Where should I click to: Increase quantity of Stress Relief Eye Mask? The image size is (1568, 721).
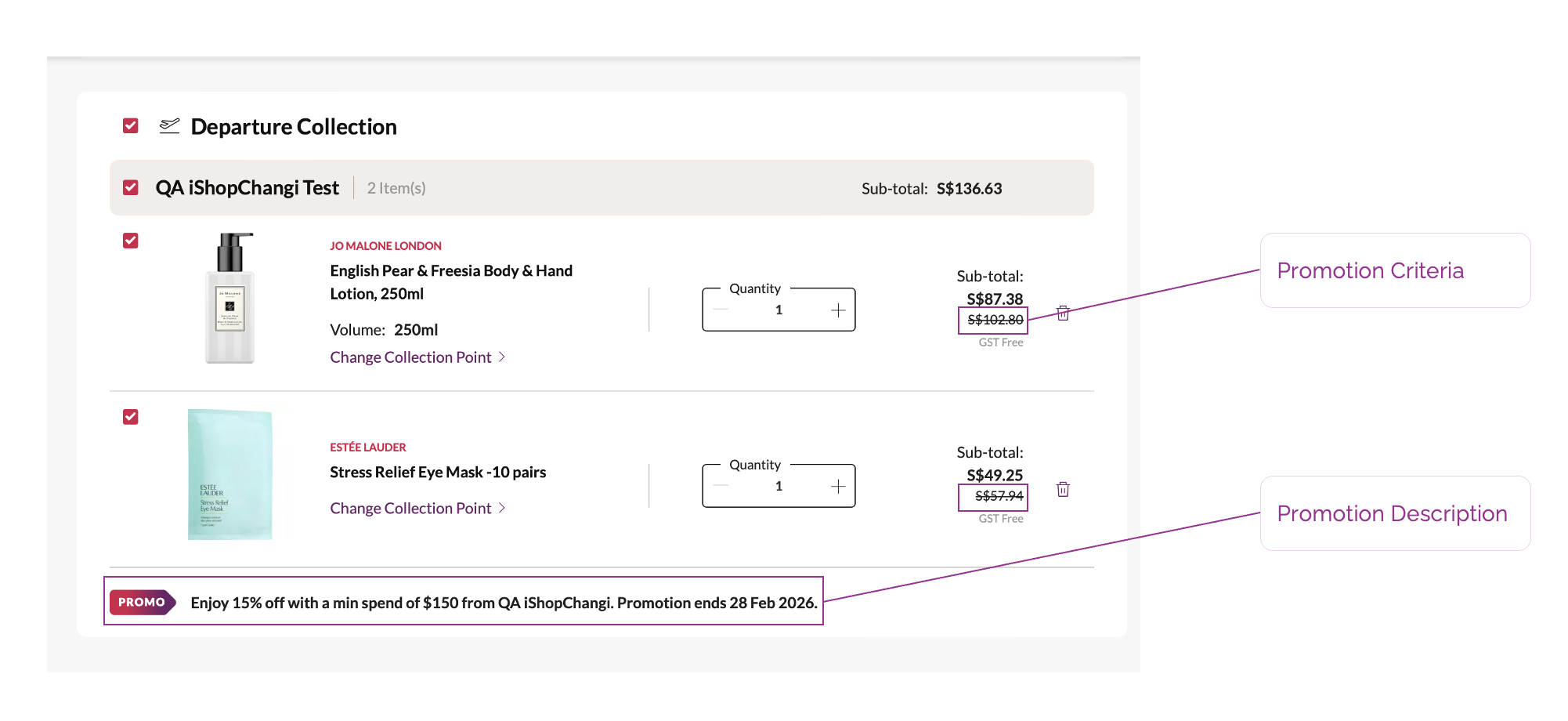pyautogui.click(x=838, y=487)
